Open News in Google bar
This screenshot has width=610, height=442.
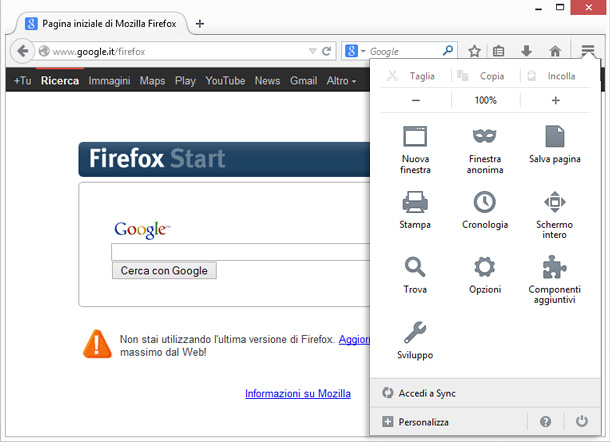point(267,81)
